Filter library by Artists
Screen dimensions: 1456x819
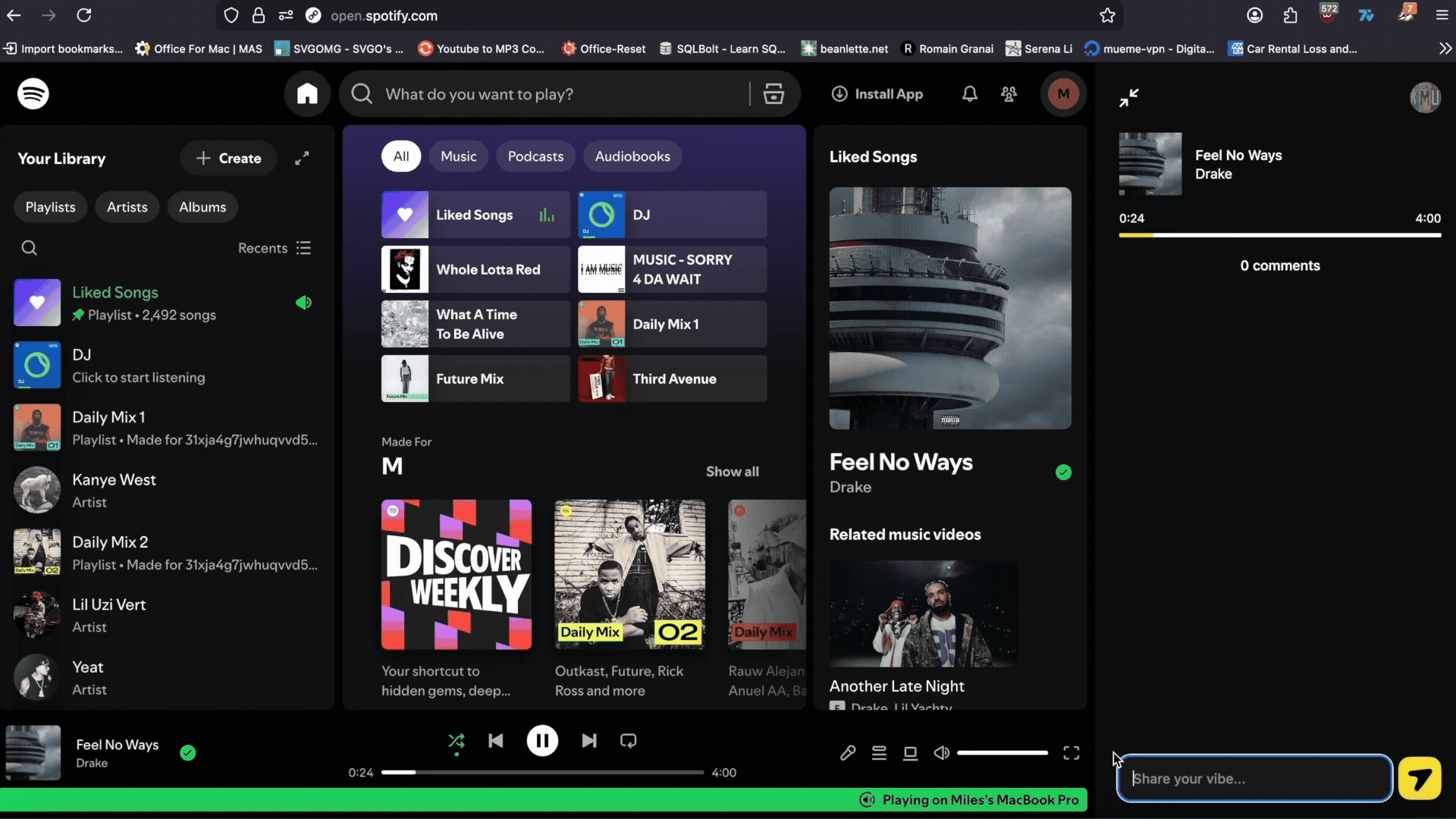tap(127, 207)
